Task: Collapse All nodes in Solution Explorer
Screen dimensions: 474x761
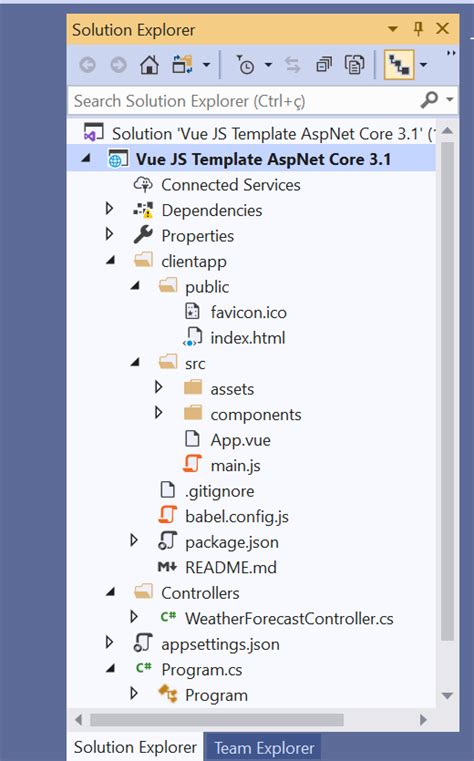Action: pyautogui.click(x=324, y=64)
